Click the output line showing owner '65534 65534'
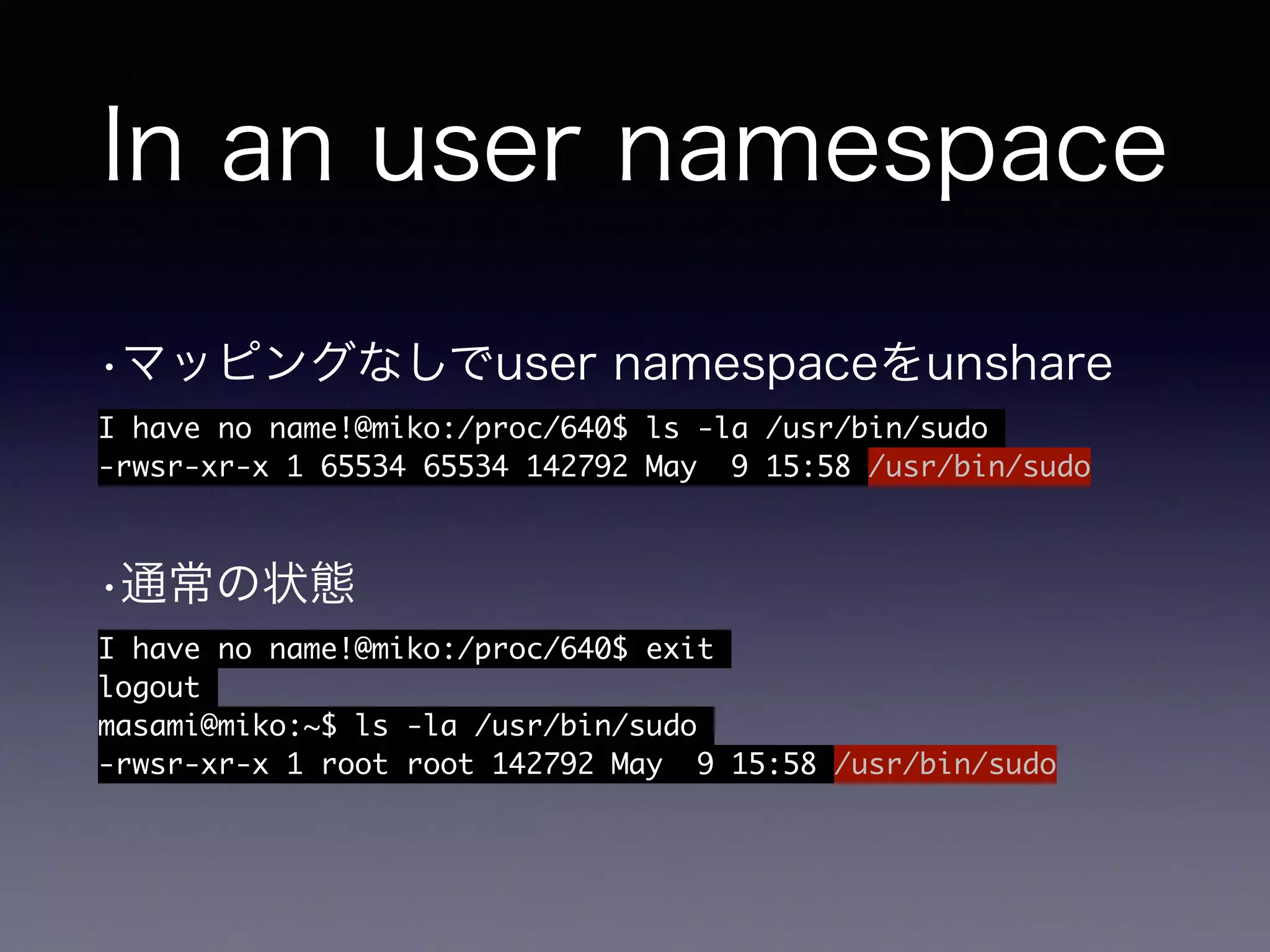 (x=594, y=467)
